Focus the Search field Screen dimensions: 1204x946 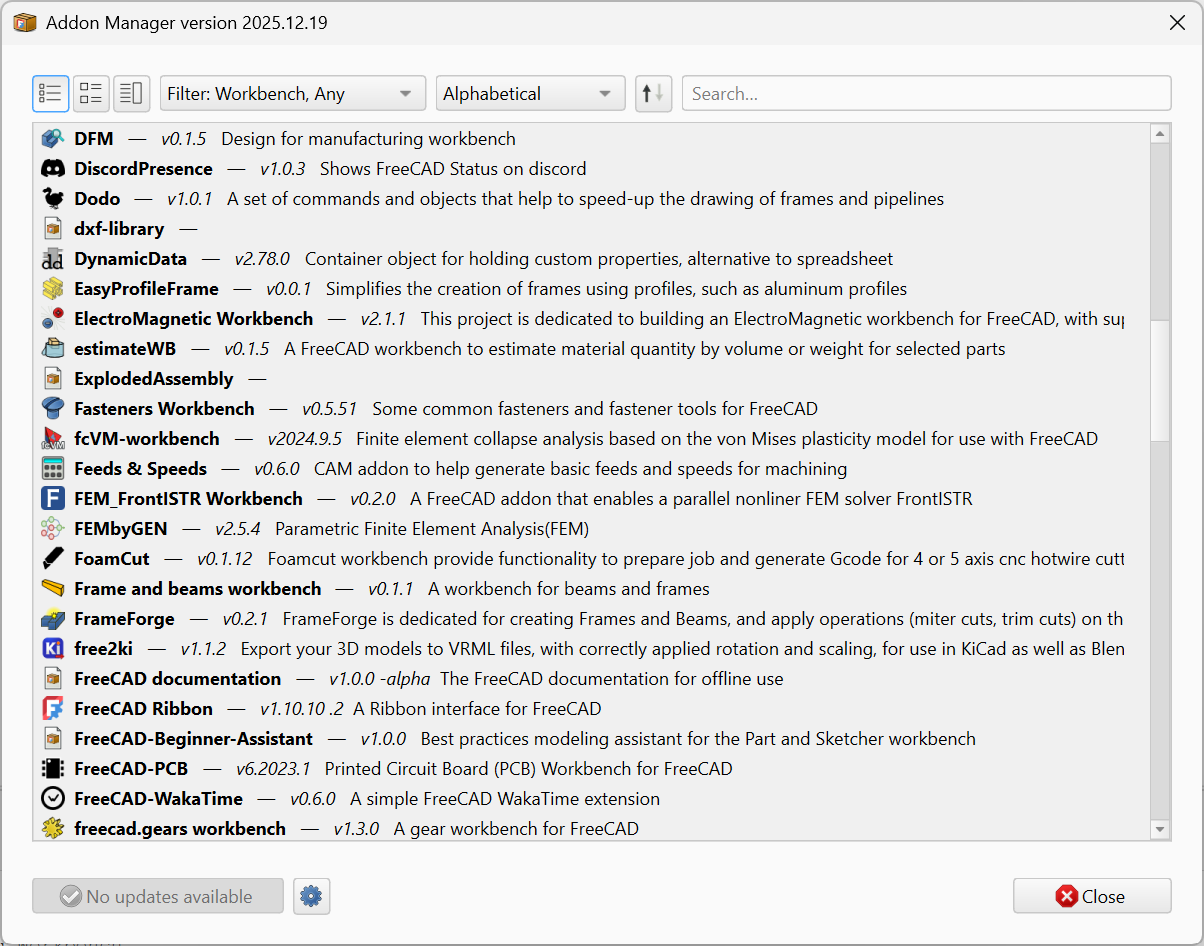click(x=926, y=94)
